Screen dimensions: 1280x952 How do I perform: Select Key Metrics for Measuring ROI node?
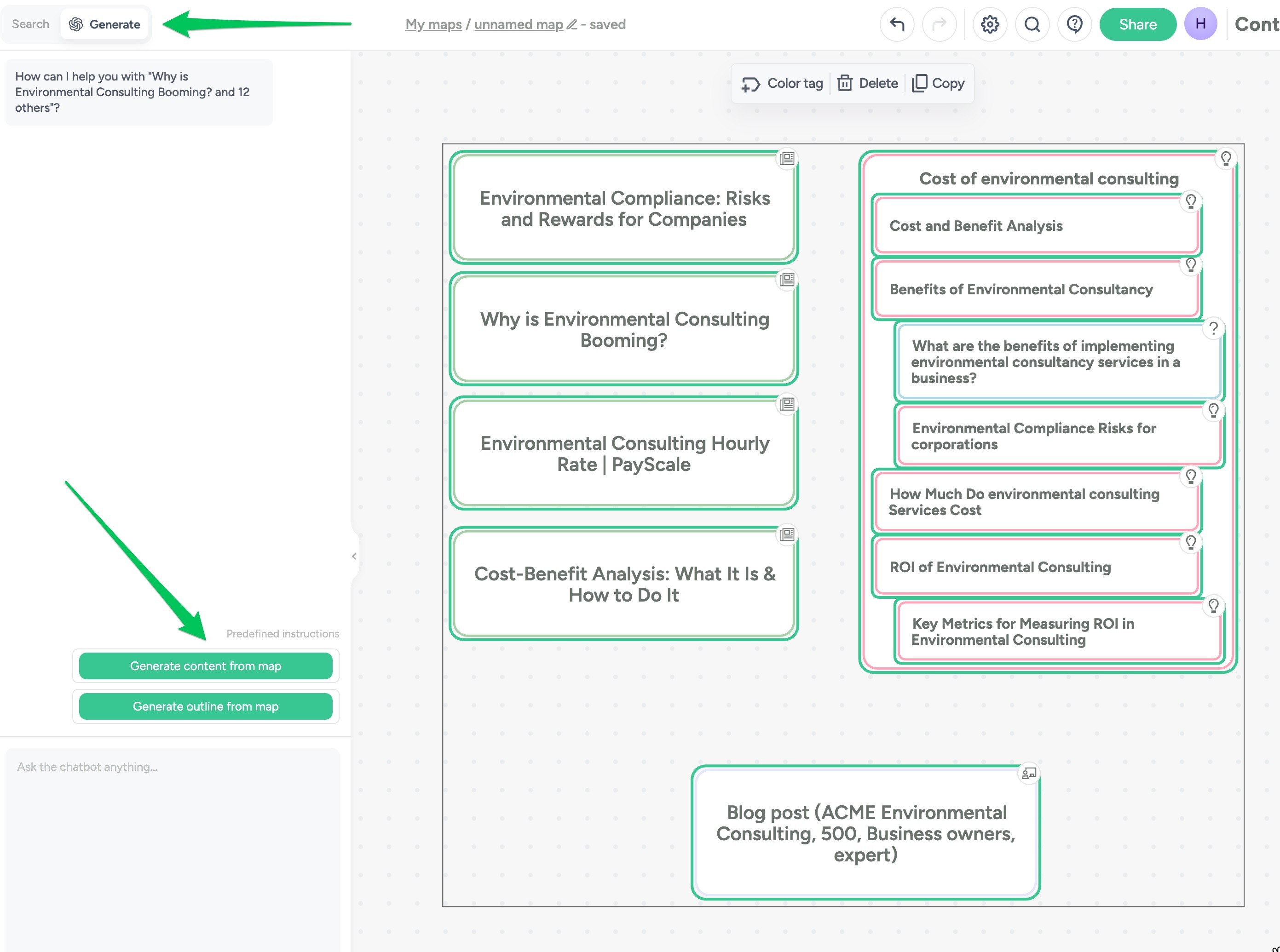1059,631
